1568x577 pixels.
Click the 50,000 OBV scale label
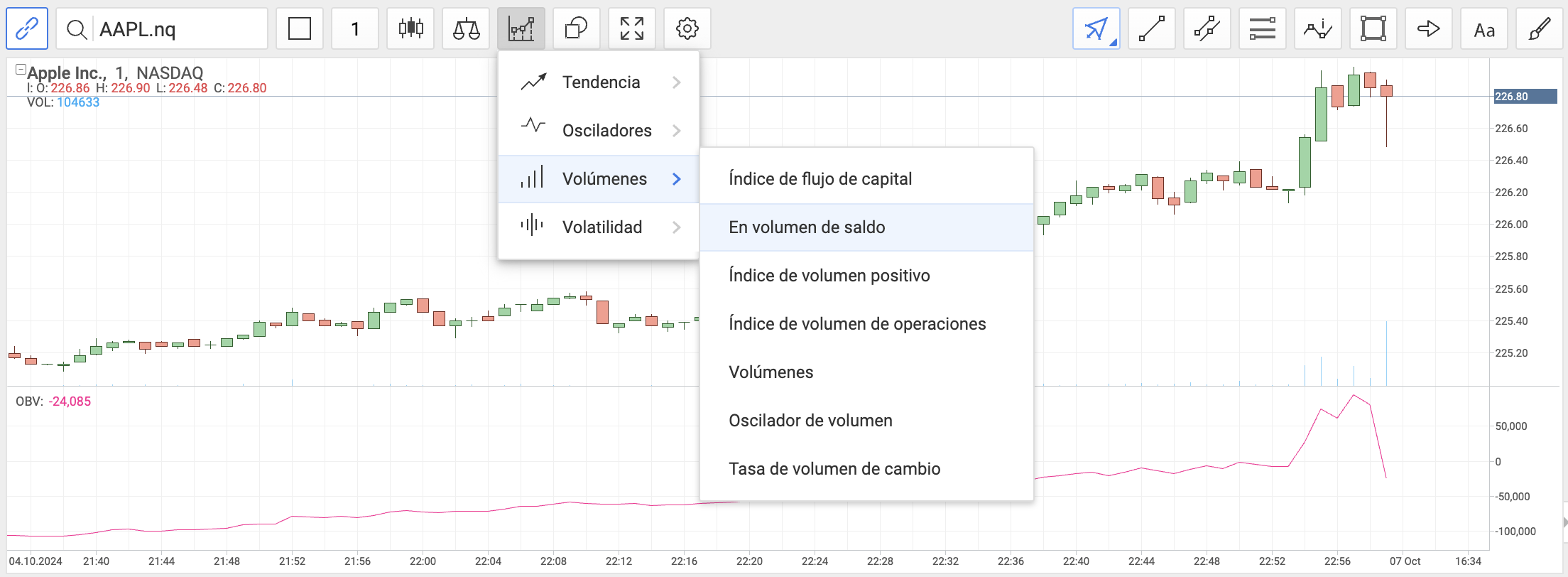click(x=1511, y=426)
